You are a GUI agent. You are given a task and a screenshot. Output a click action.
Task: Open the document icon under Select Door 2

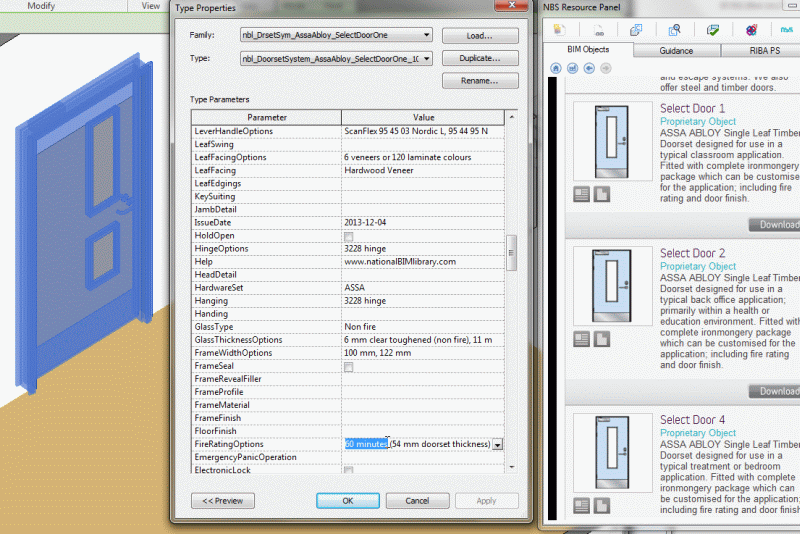coord(602,339)
